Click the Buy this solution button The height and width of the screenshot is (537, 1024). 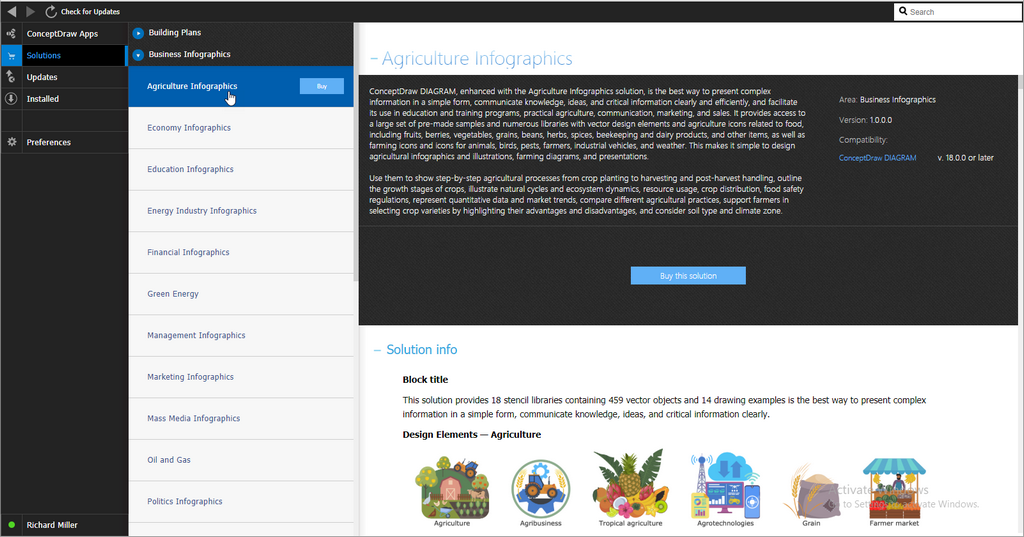click(688, 276)
